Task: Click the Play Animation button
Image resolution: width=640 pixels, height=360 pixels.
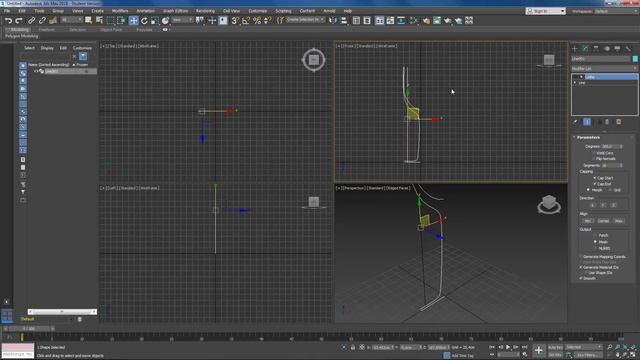Action: pyautogui.click(x=508, y=347)
